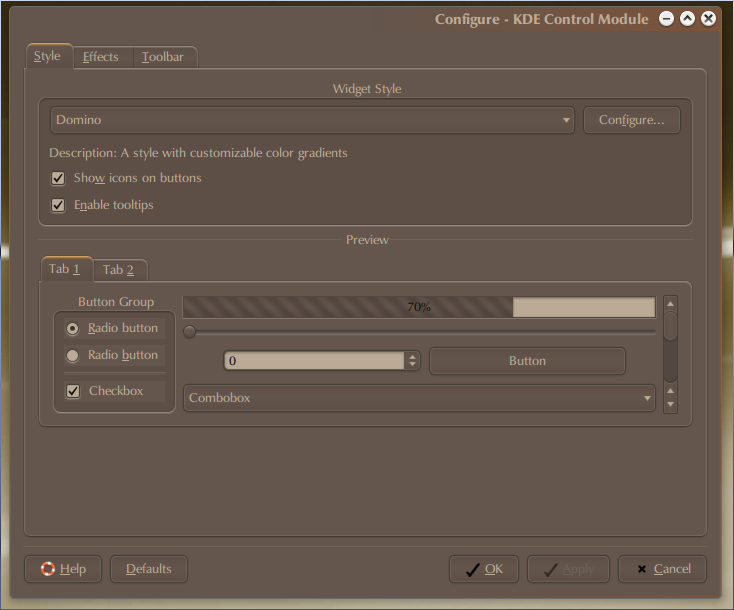Switch to the Style tab

pos(48,57)
